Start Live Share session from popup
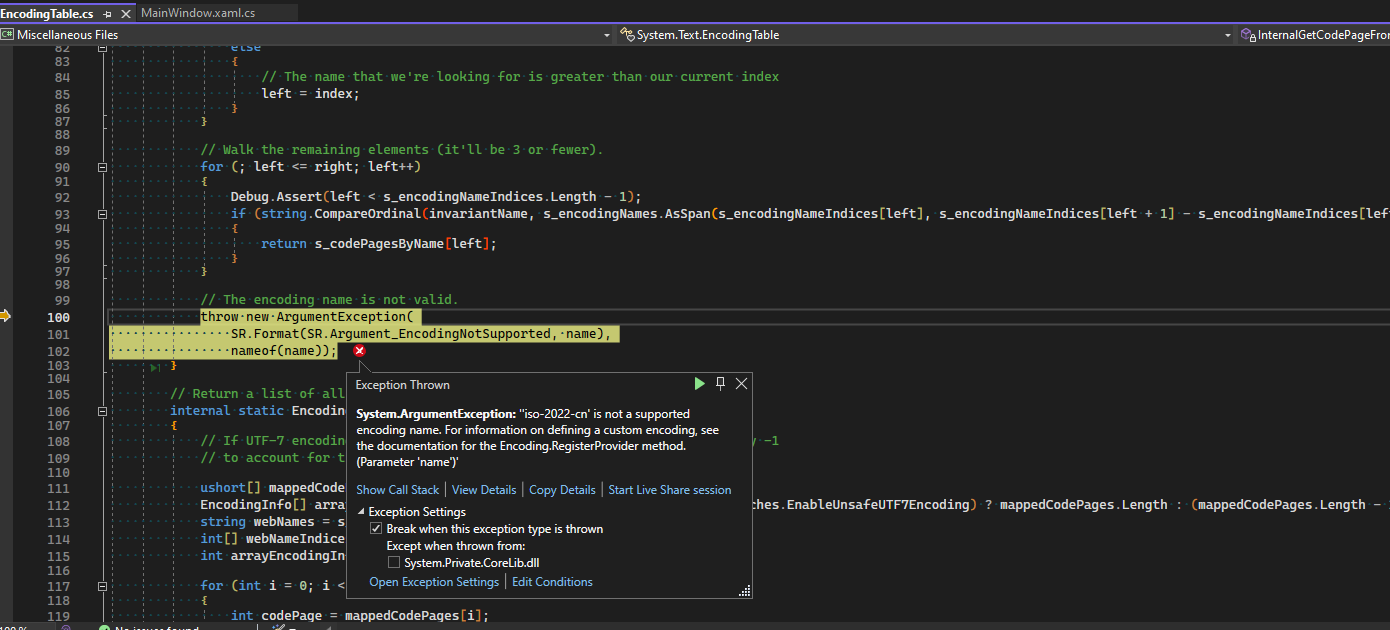This screenshot has width=1390, height=630. pyautogui.click(x=670, y=490)
